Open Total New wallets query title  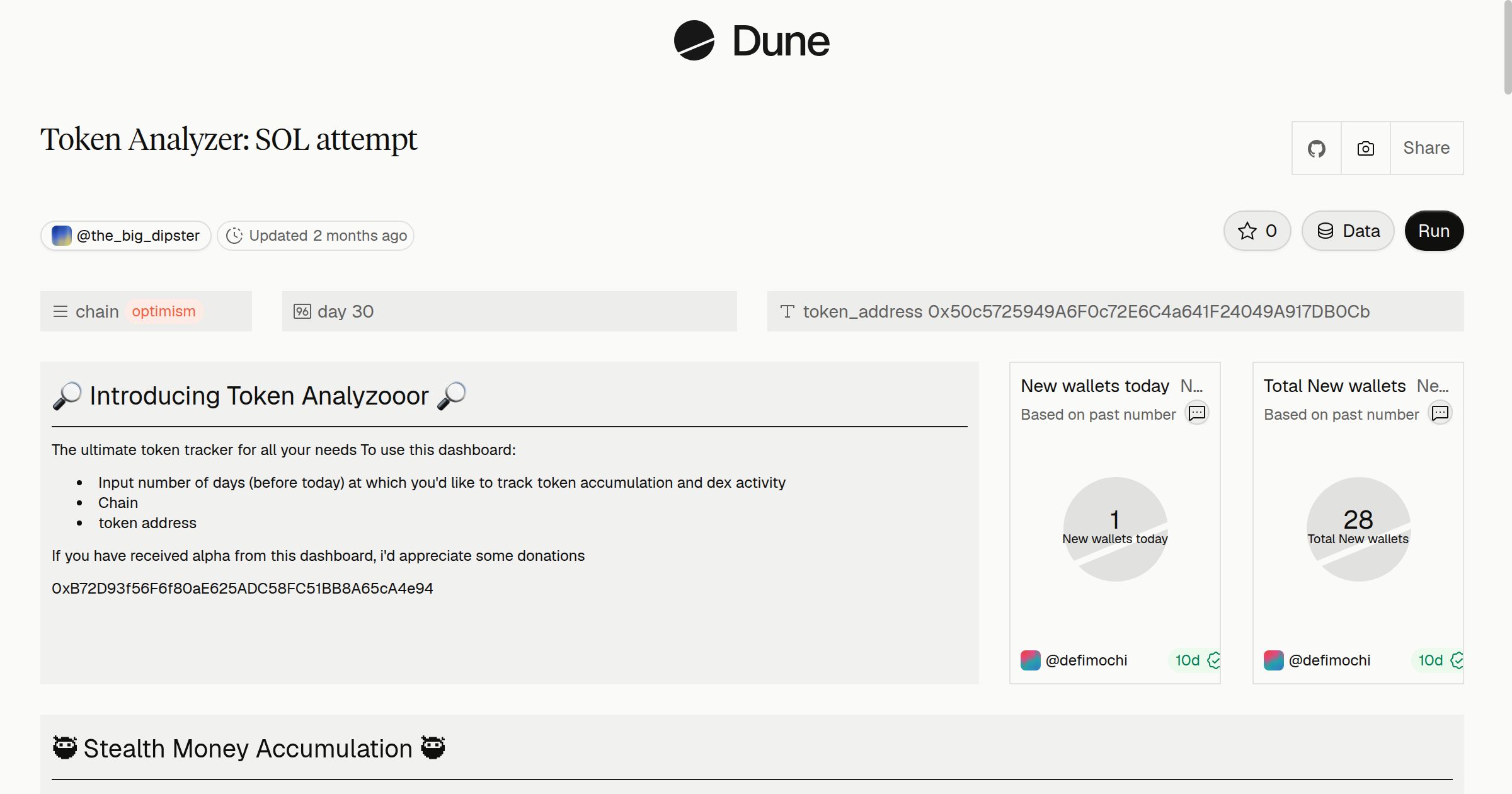click(x=1334, y=386)
